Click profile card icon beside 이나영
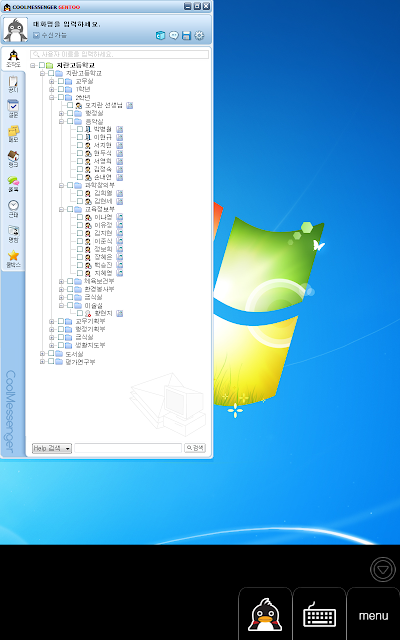This screenshot has width=400, height=640. (x=119, y=217)
